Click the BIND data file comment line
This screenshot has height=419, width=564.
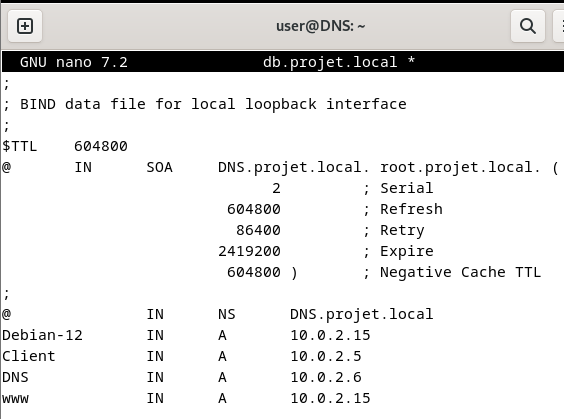pos(205,104)
